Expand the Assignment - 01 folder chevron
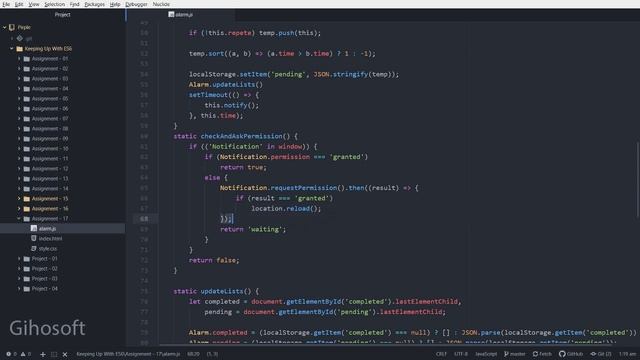The image size is (640, 360). tap(19, 59)
